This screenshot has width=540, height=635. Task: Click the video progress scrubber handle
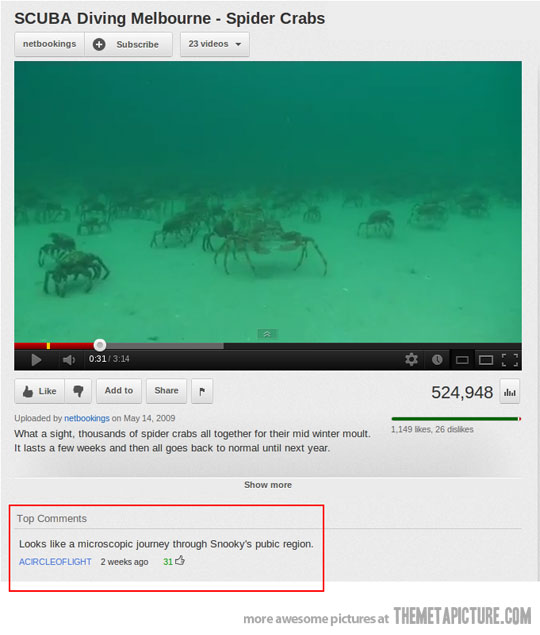100,345
